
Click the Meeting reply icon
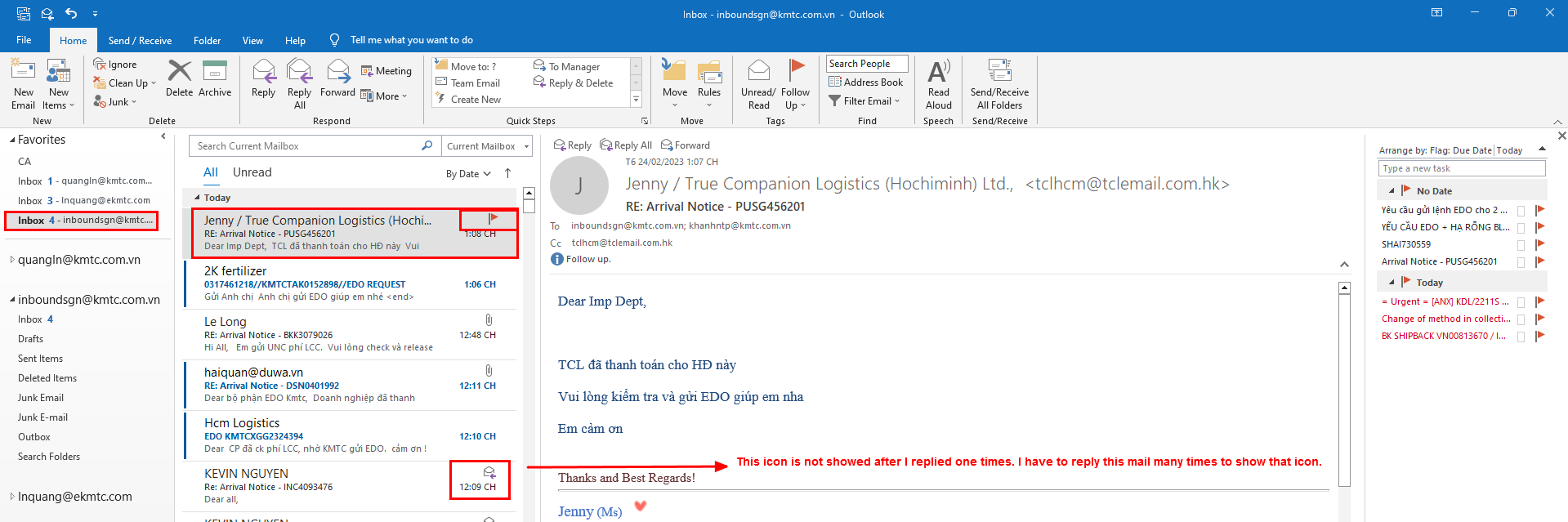(x=368, y=71)
